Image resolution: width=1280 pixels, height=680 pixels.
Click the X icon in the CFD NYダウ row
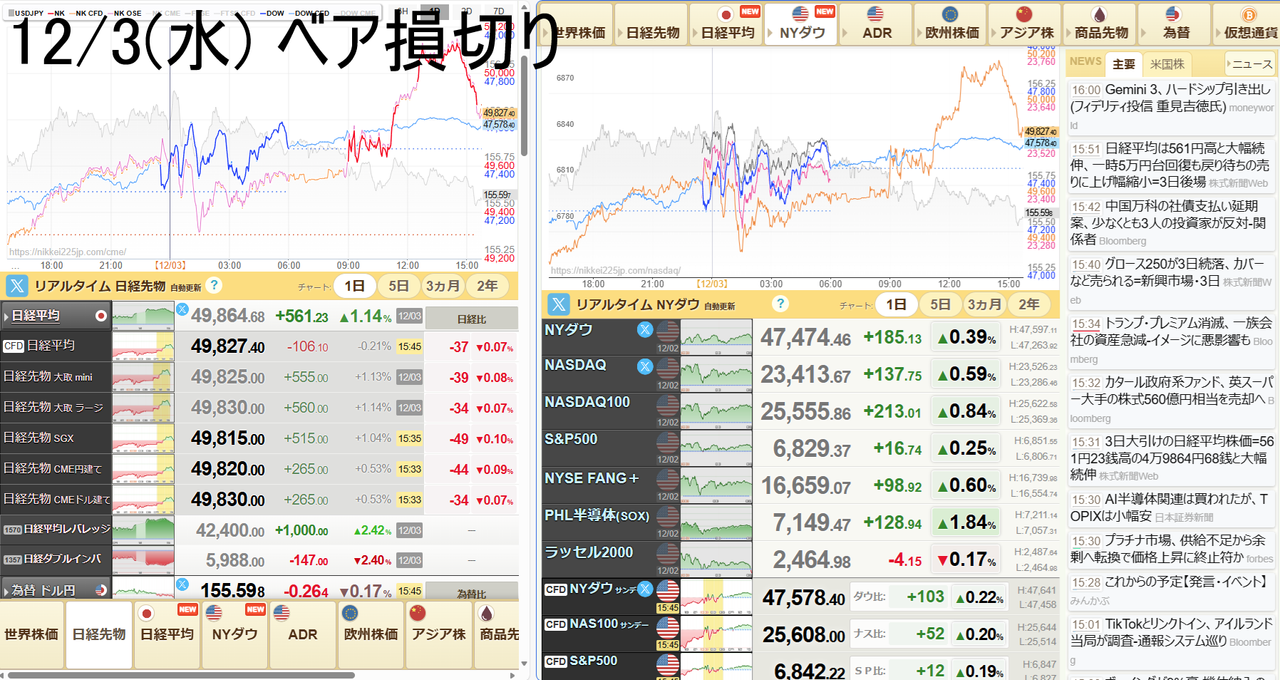(645, 588)
